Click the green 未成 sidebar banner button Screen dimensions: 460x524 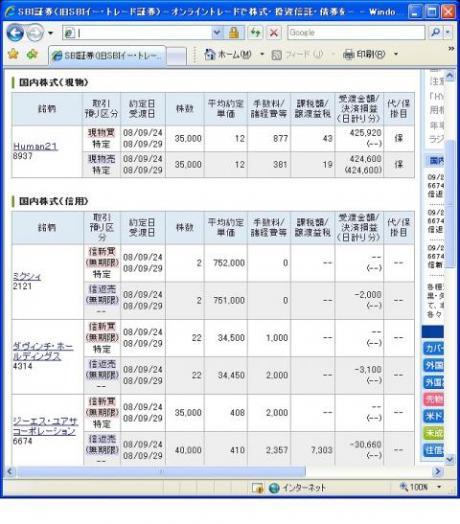pyautogui.click(x=434, y=433)
